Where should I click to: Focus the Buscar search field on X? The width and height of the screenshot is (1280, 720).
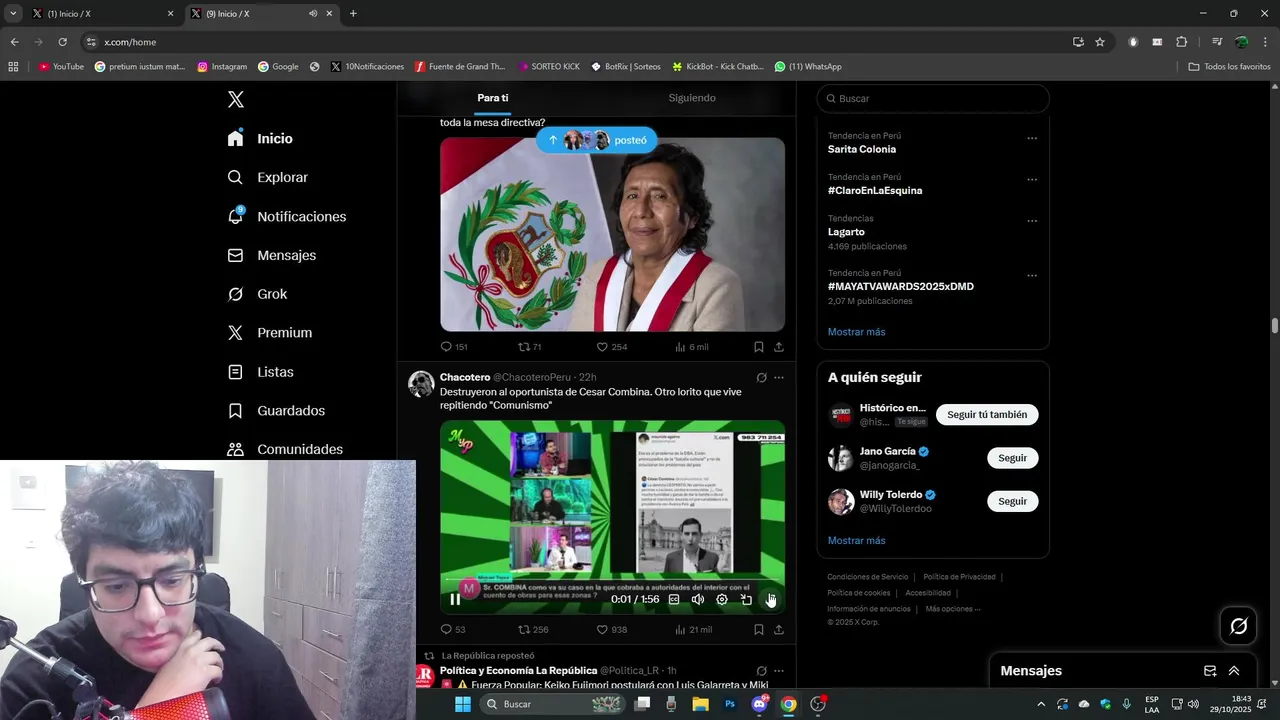[933, 98]
